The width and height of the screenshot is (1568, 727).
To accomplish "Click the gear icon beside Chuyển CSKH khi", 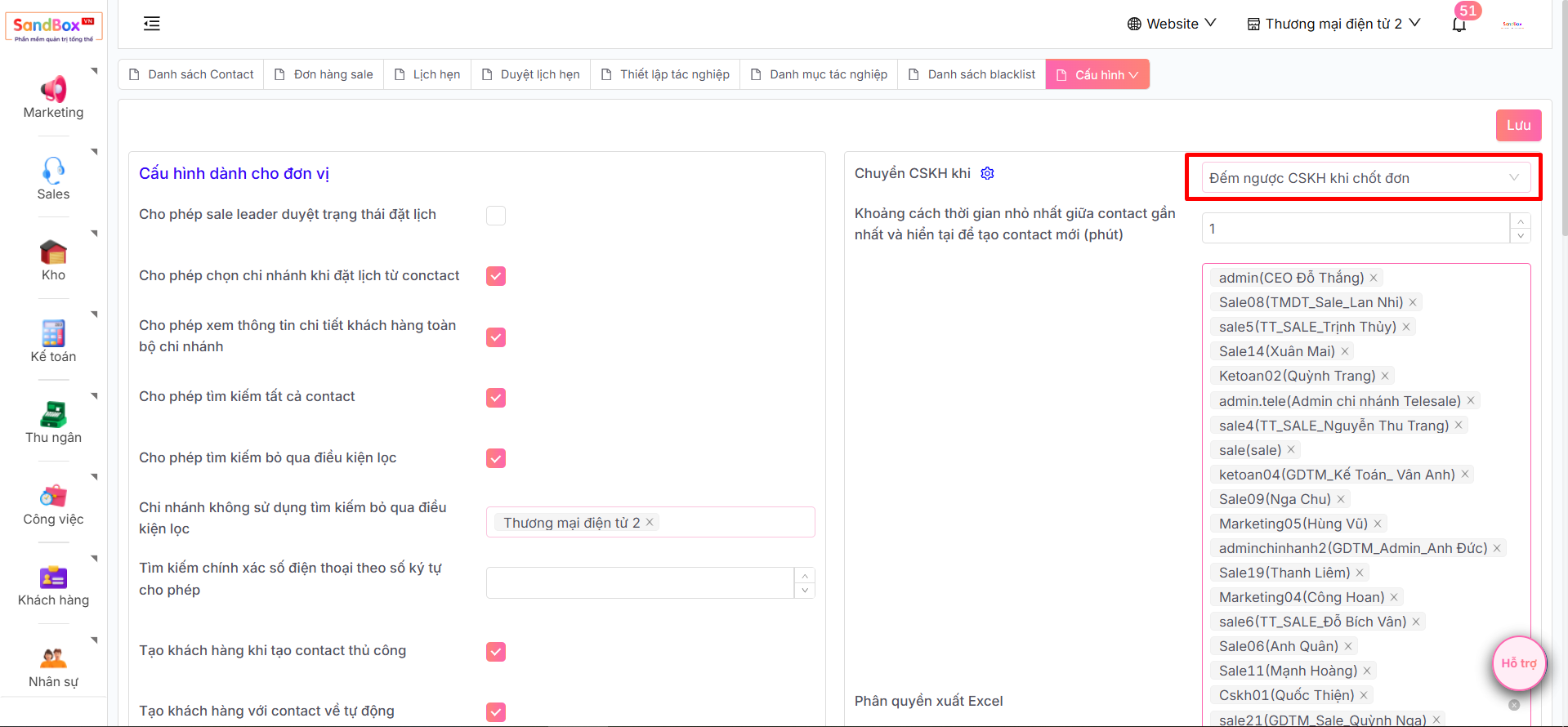I will [987, 173].
